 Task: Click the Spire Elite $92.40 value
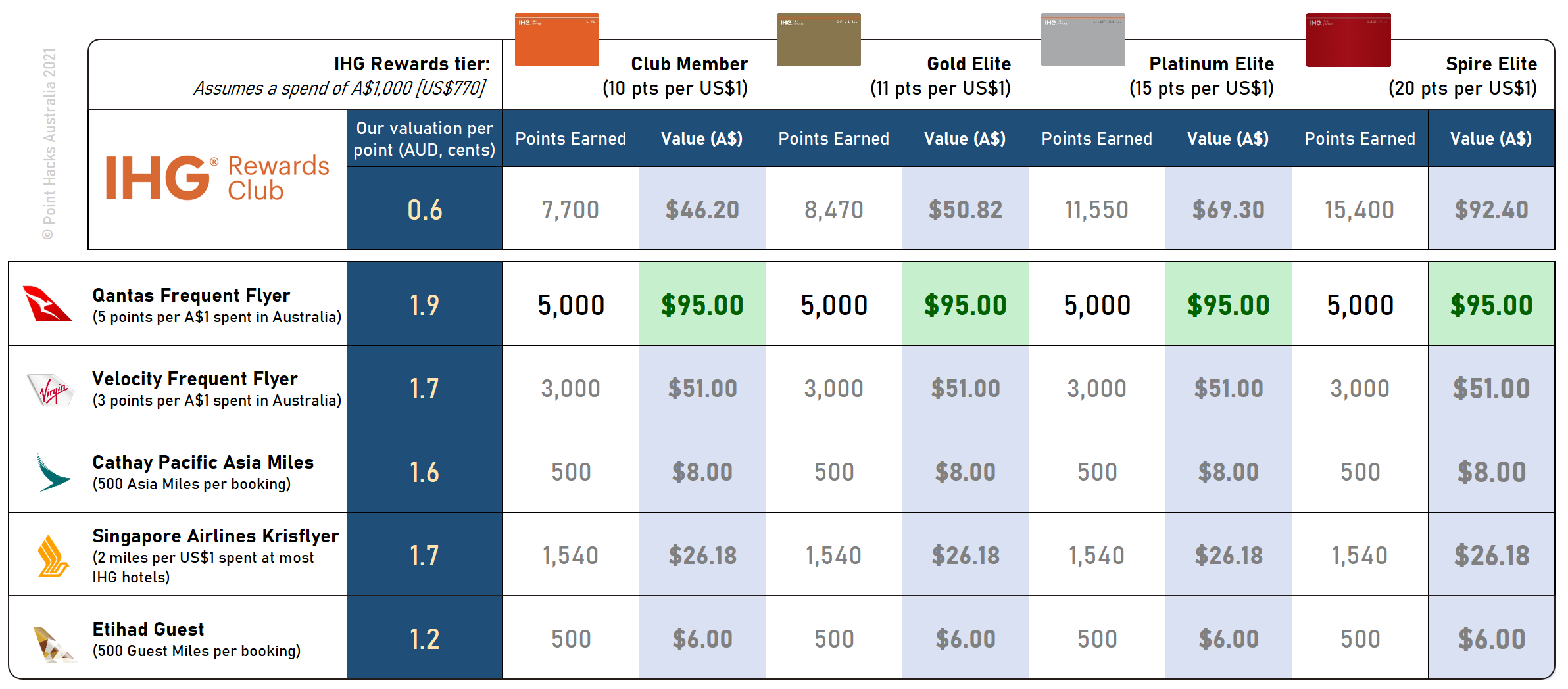pyautogui.click(x=1491, y=208)
